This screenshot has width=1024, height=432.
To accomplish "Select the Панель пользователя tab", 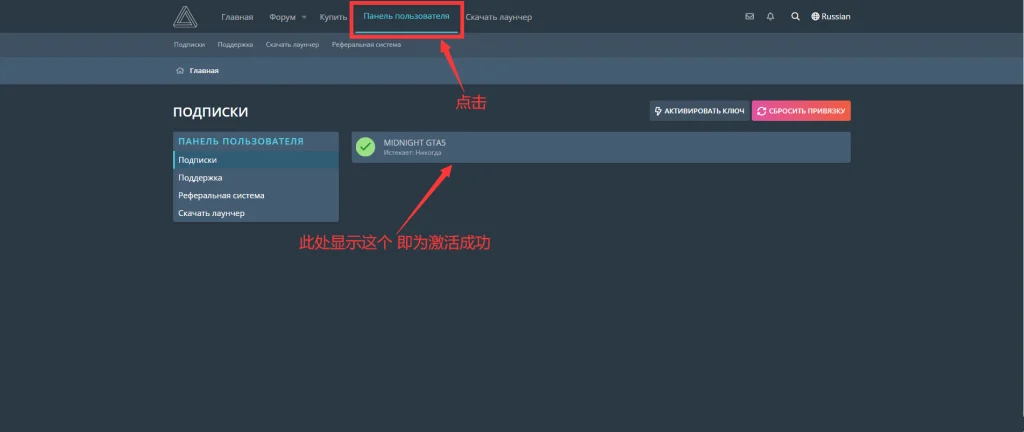I will 406,17.
